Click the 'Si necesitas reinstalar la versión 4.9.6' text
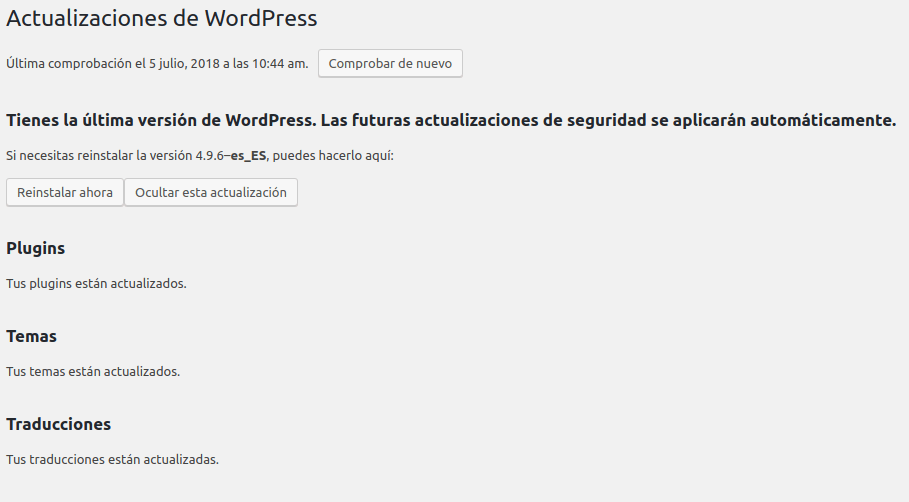The image size is (909, 502). click(x=200, y=155)
